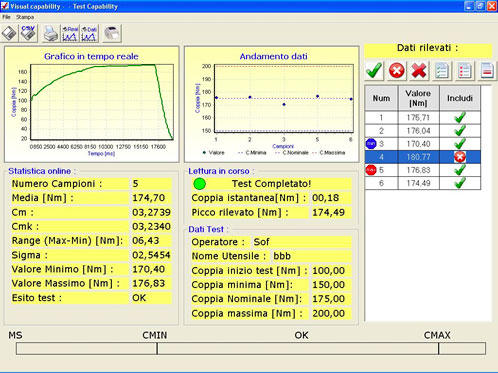
Task: Toggle include checkmark for sample 5
Action: pyautogui.click(x=460, y=170)
